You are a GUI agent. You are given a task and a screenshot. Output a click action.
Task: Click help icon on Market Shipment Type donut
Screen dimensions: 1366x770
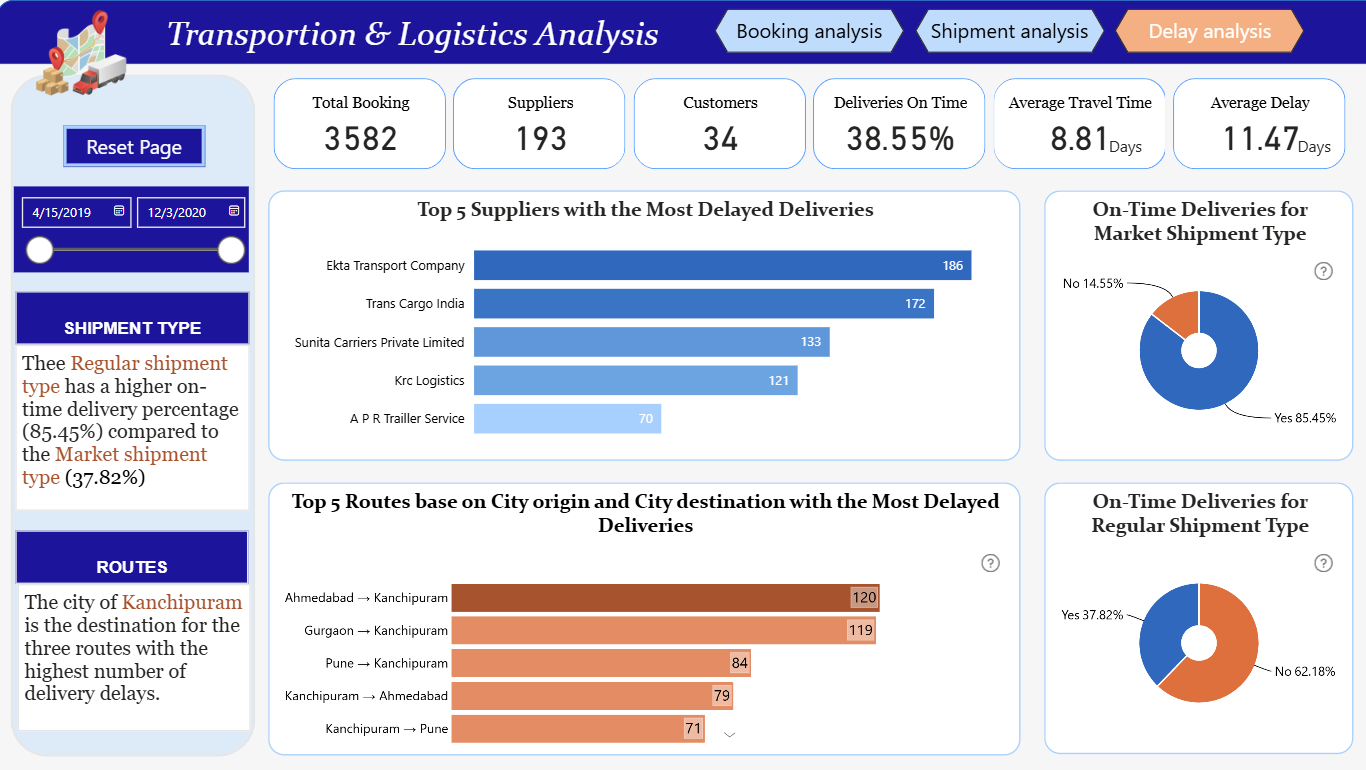pos(1323,271)
